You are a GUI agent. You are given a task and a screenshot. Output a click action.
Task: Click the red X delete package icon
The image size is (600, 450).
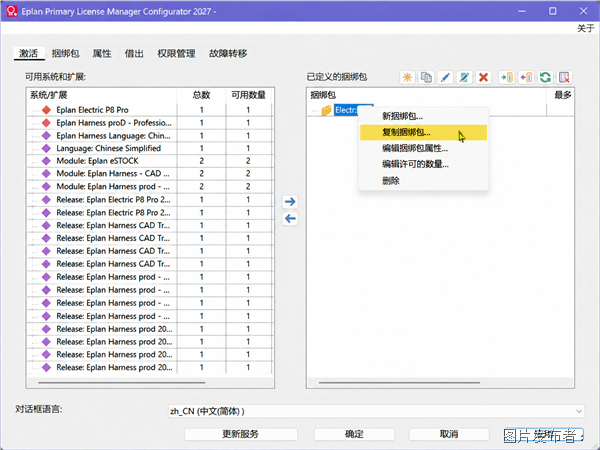coord(483,77)
